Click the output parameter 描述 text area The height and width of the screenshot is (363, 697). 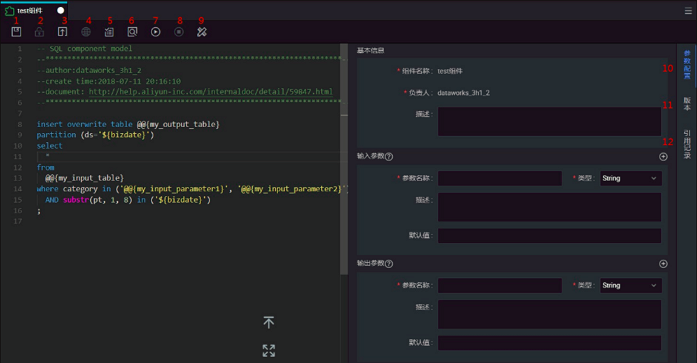[x=549, y=315]
